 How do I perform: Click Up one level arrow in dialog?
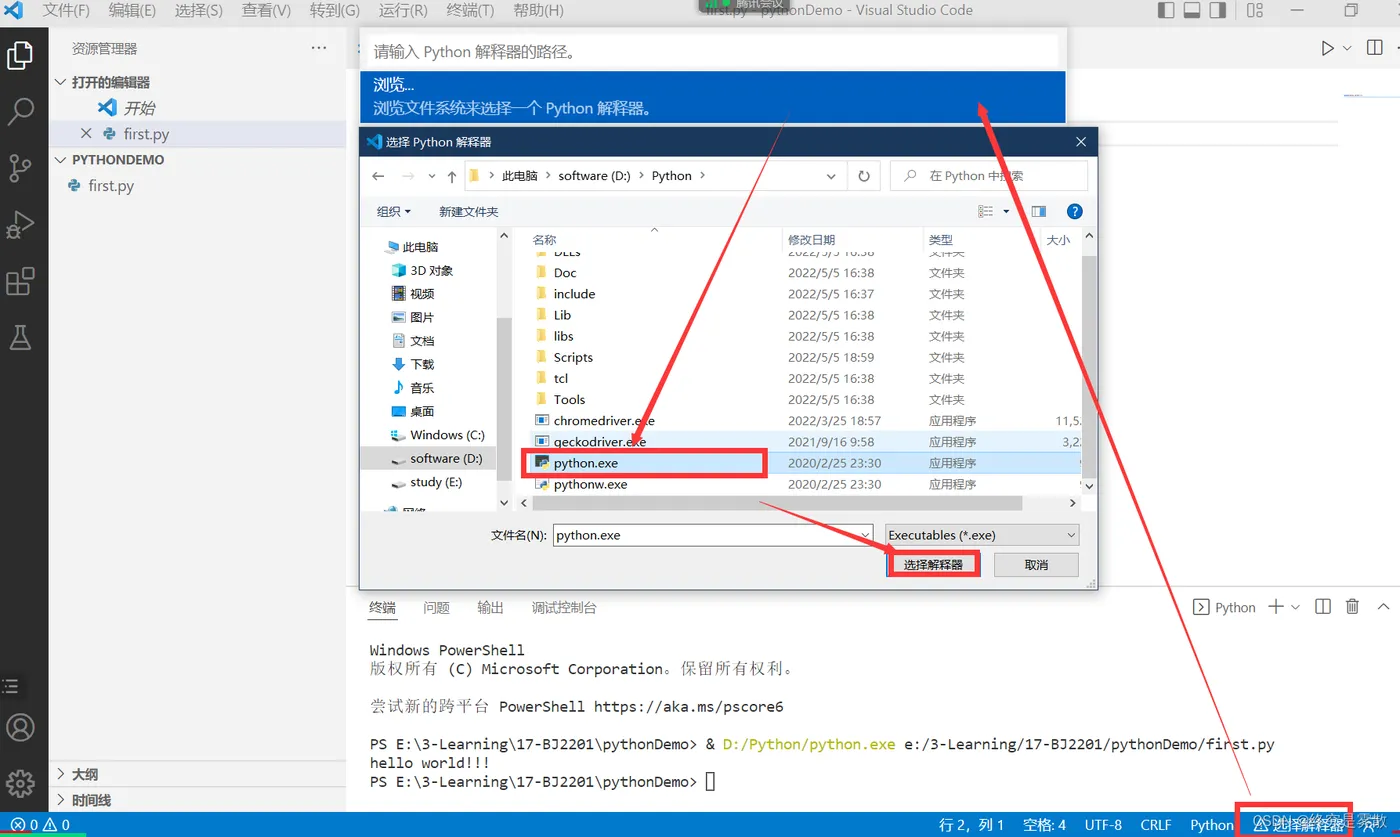click(452, 176)
